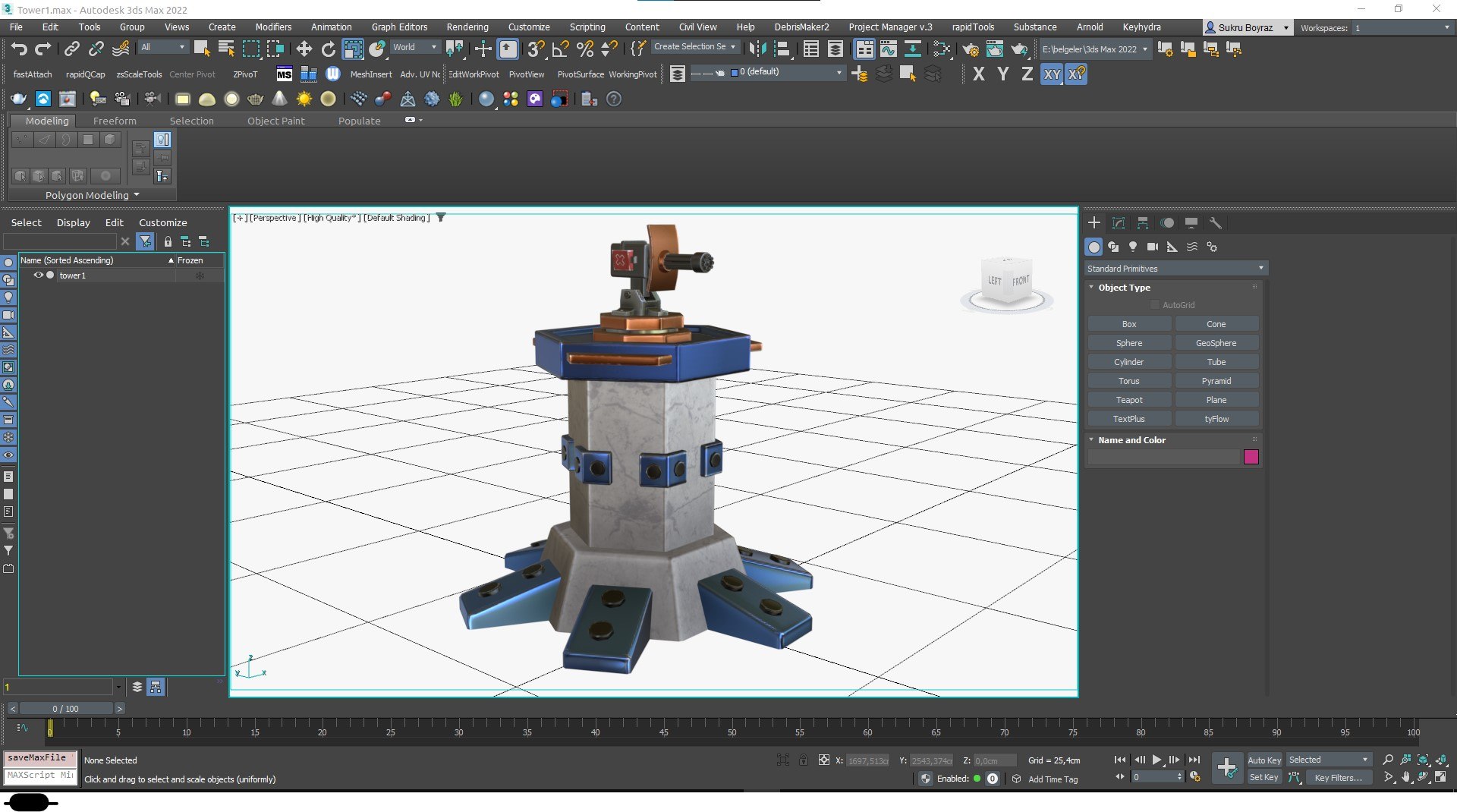Click the Set Key button
Screen dimensions: 1457x812
[1263, 778]
